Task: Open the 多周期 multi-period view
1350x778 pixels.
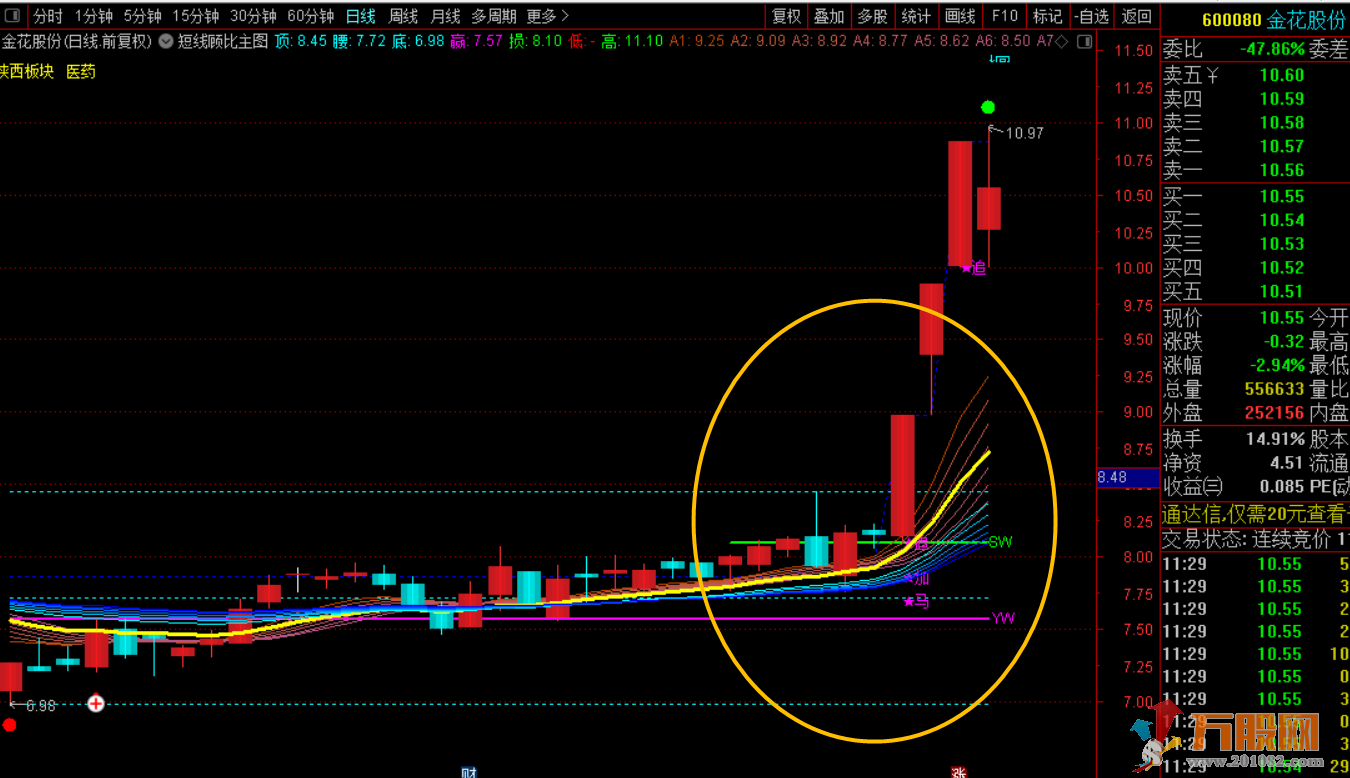Action: point(494,16)
